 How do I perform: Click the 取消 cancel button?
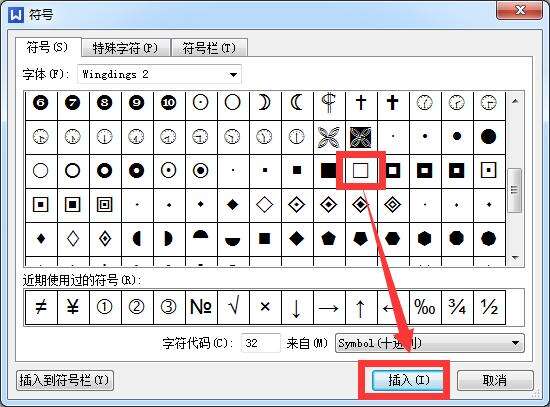(x=495, y=380)
